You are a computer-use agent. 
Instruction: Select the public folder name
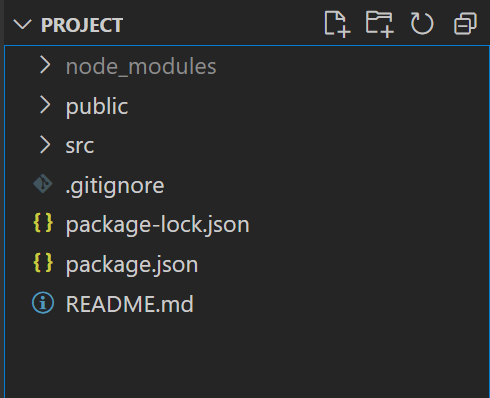coord(97,107)
